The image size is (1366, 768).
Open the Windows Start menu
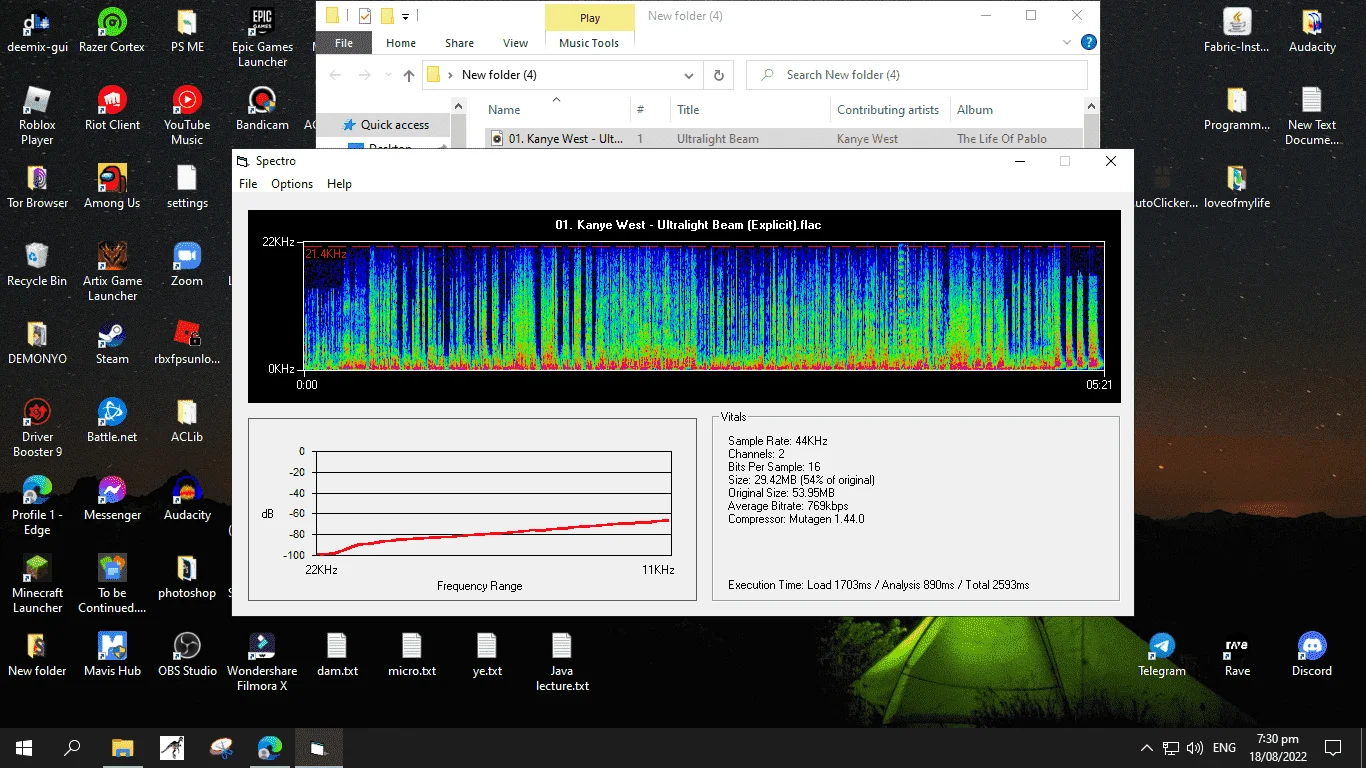pos(24,748)
